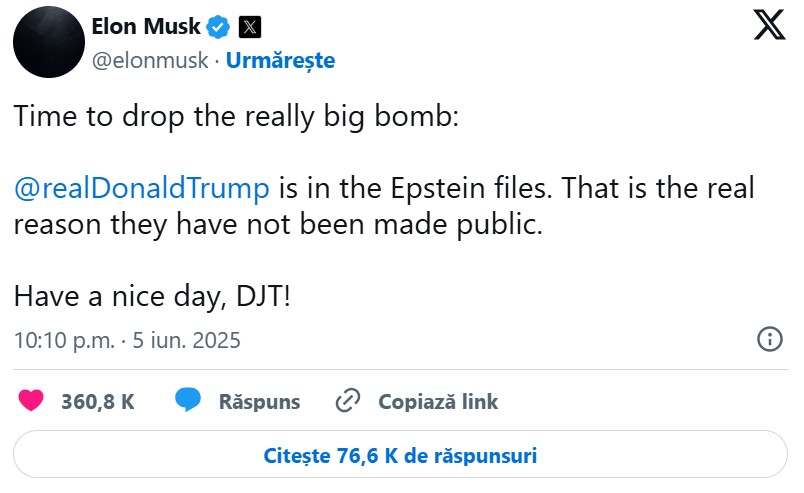Click the 360,8 K likes count
The height and width of the screenshot is (493, 804).
click(98, 402)
